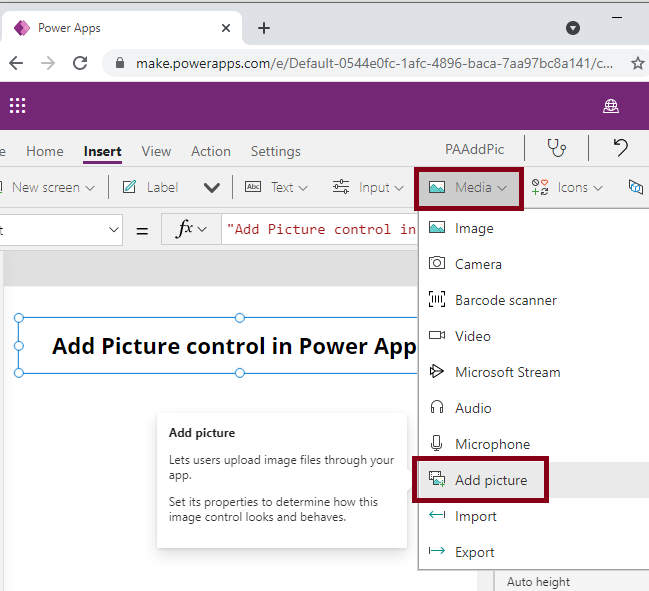The width and height of the screenshot is (649, 591).
Task: Click the PAAddPic app name
Action: [474, 149]
